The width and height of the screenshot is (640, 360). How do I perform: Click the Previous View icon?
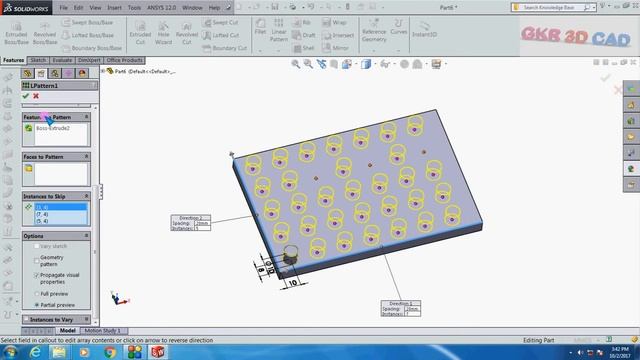[322, 64]
